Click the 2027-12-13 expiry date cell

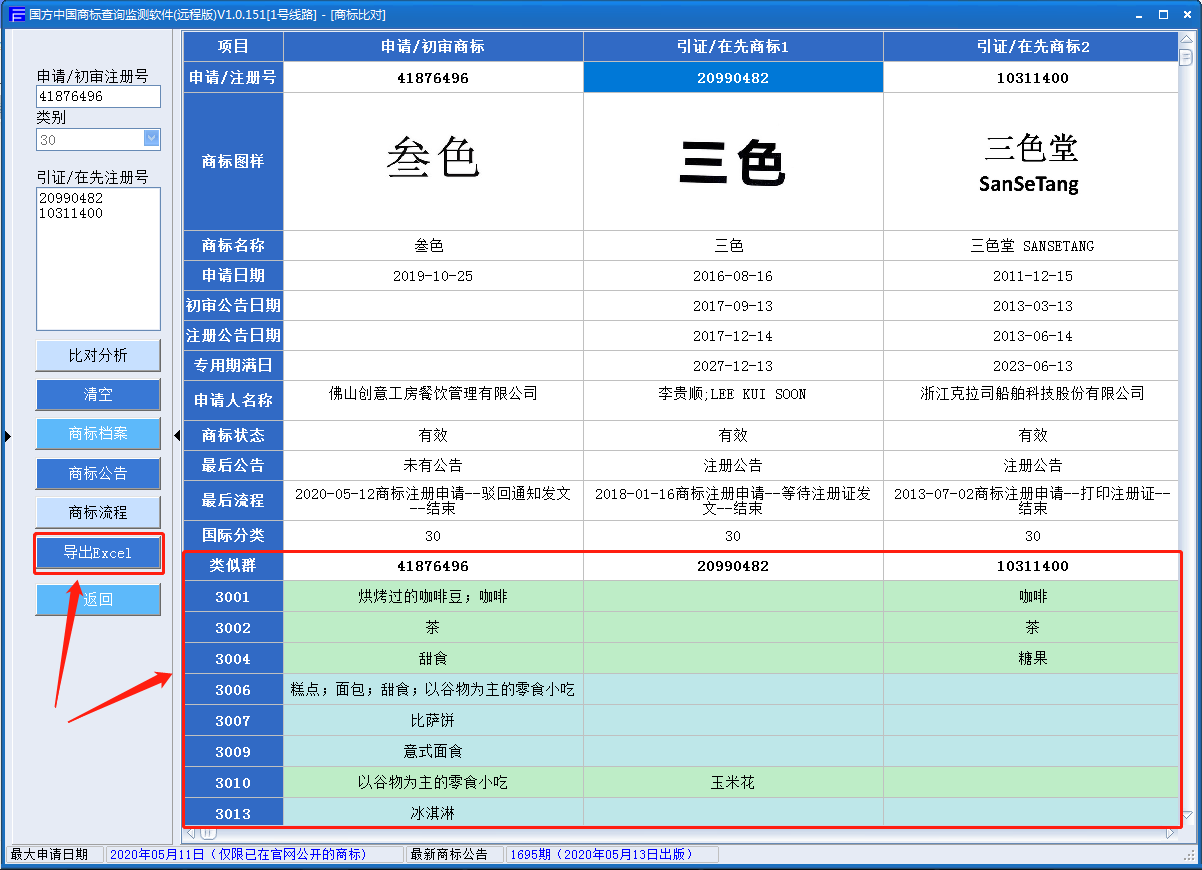coord(733,366)
